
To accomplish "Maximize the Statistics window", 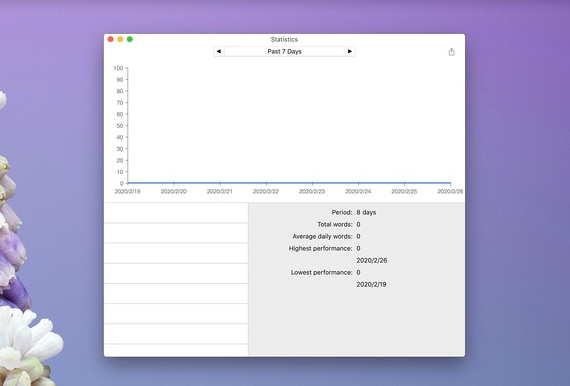I will (x=130, y=39).
